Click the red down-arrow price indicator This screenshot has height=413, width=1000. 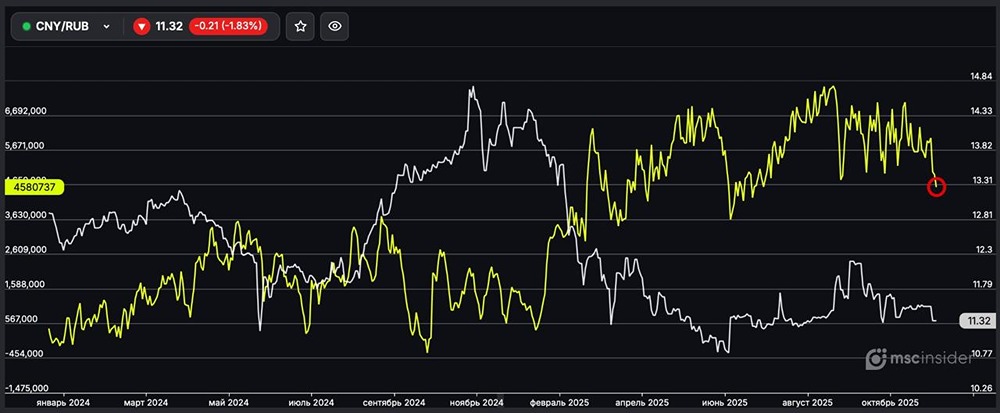(141, 26)
